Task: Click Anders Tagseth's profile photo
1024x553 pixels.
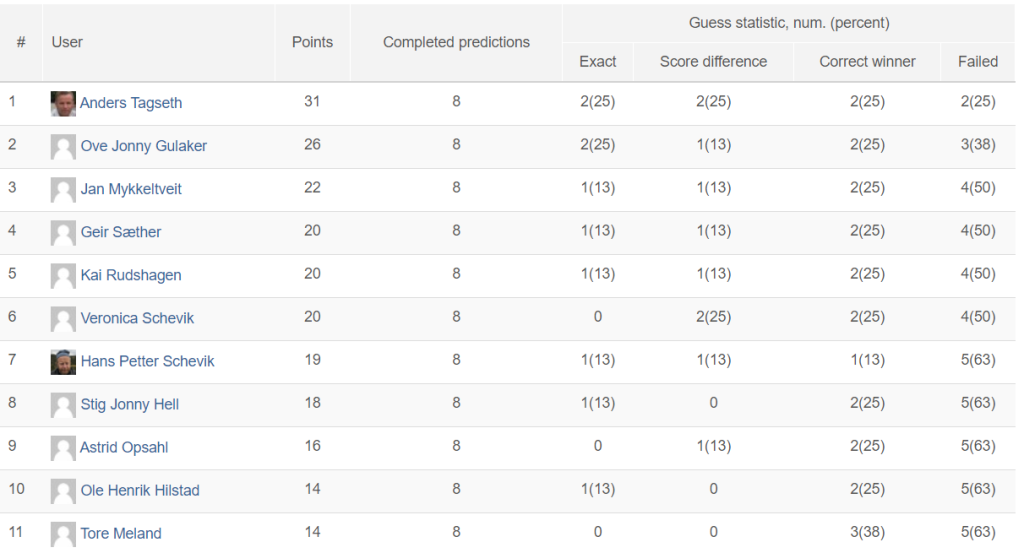Action: click(63, 104)
